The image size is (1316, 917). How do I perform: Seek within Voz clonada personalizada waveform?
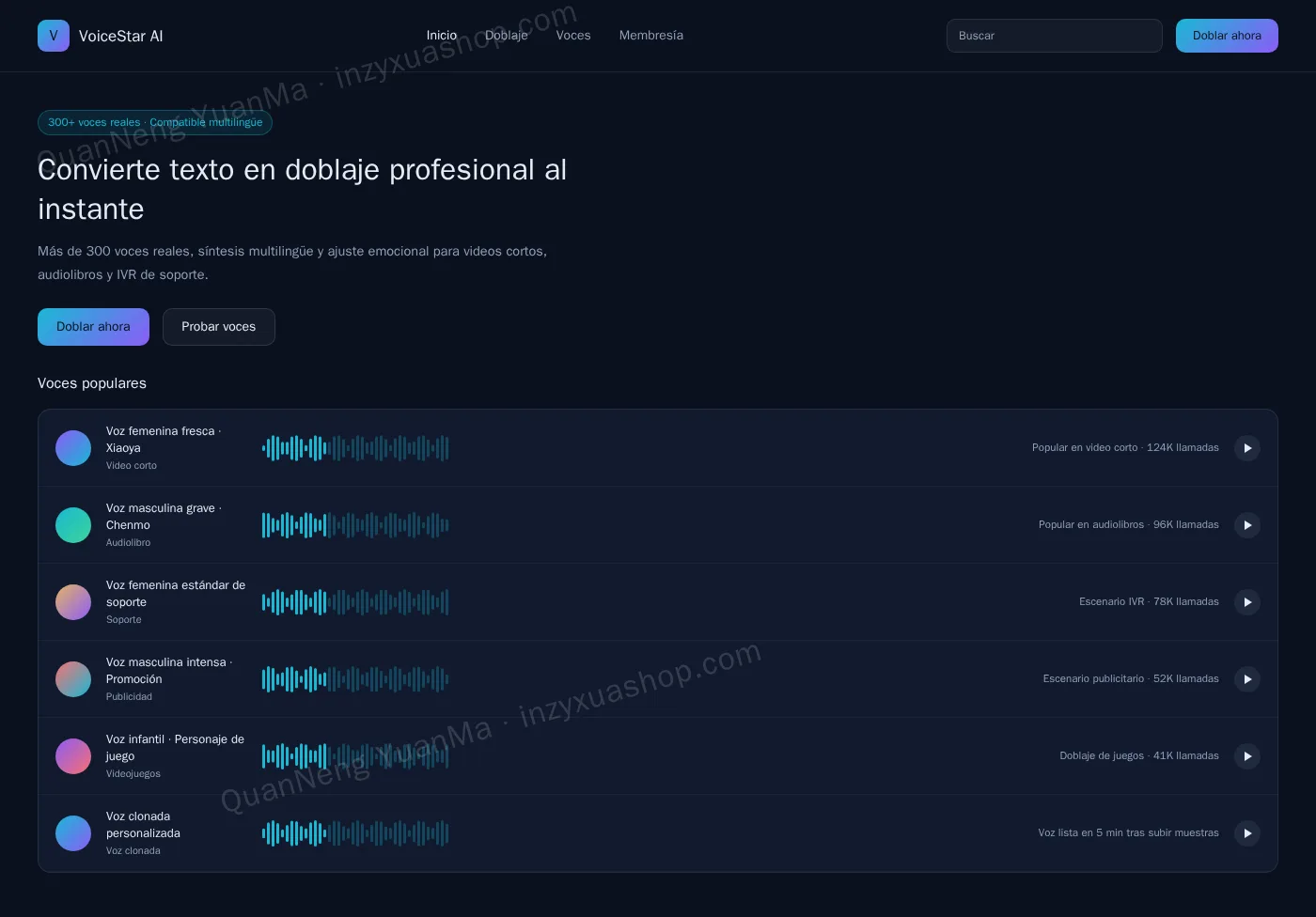click(355, 833)
